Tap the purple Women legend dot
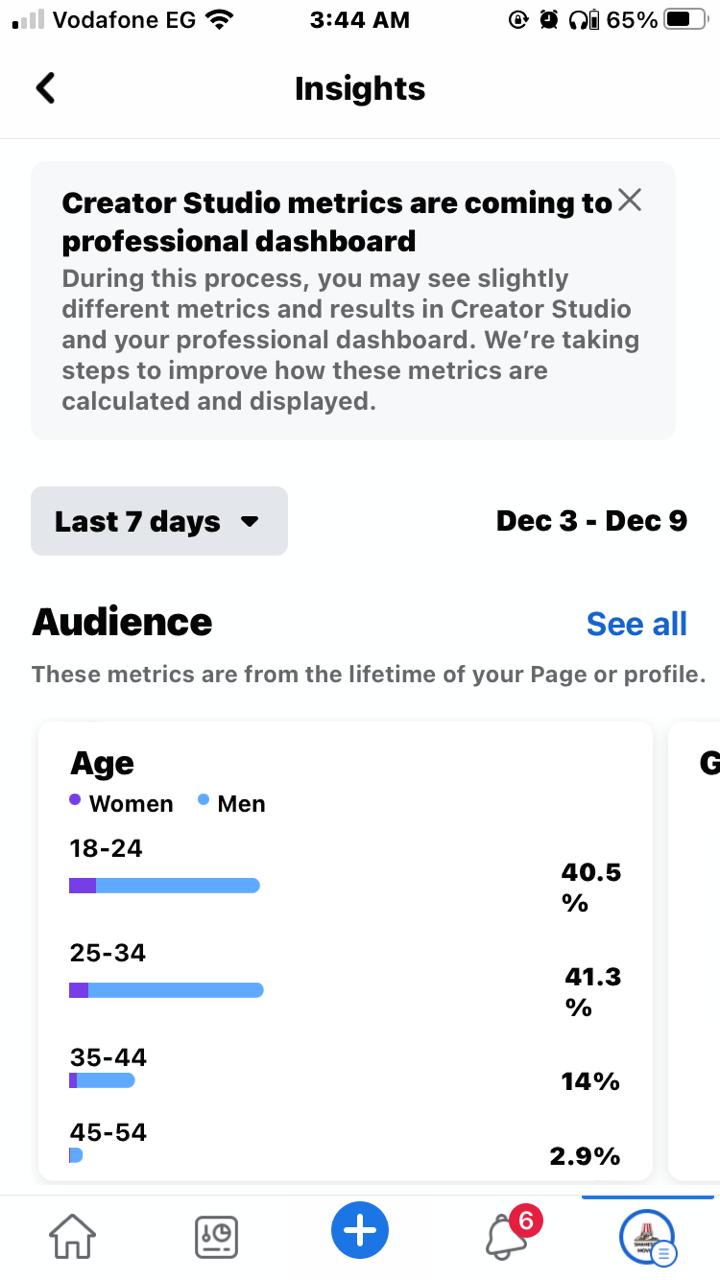Viewport: 720px width, 1280px height. coord(75,800)
